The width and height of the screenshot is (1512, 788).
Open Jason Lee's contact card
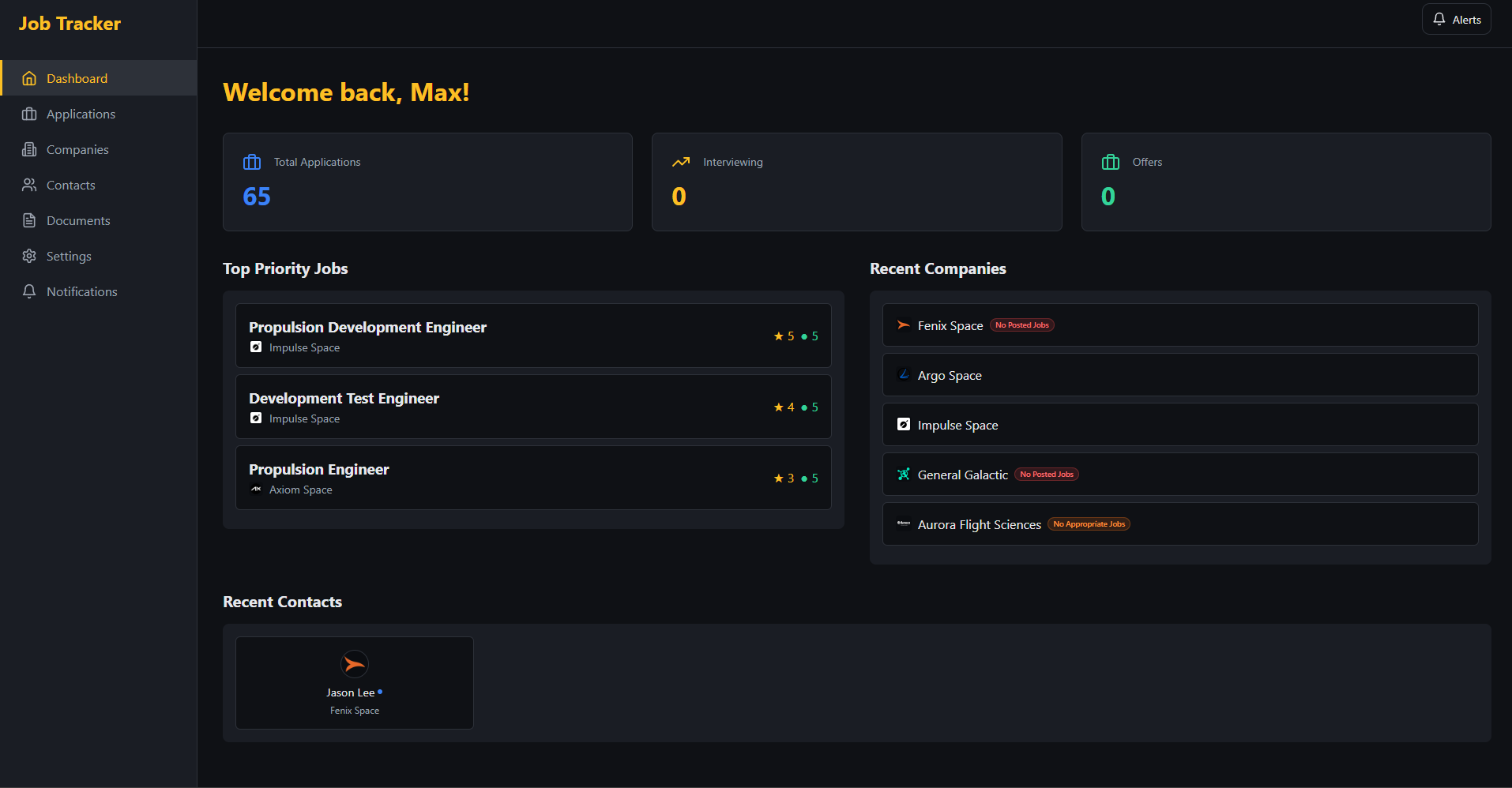354,682
